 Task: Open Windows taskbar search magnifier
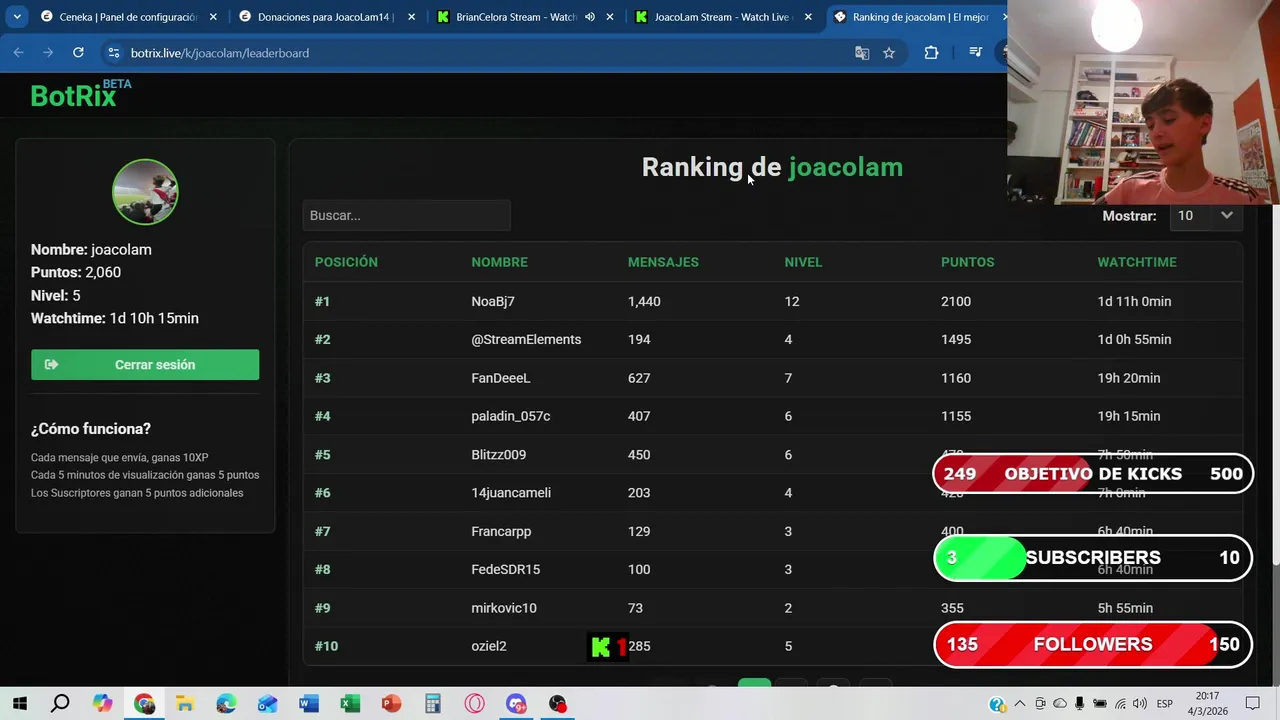point(61,704)
